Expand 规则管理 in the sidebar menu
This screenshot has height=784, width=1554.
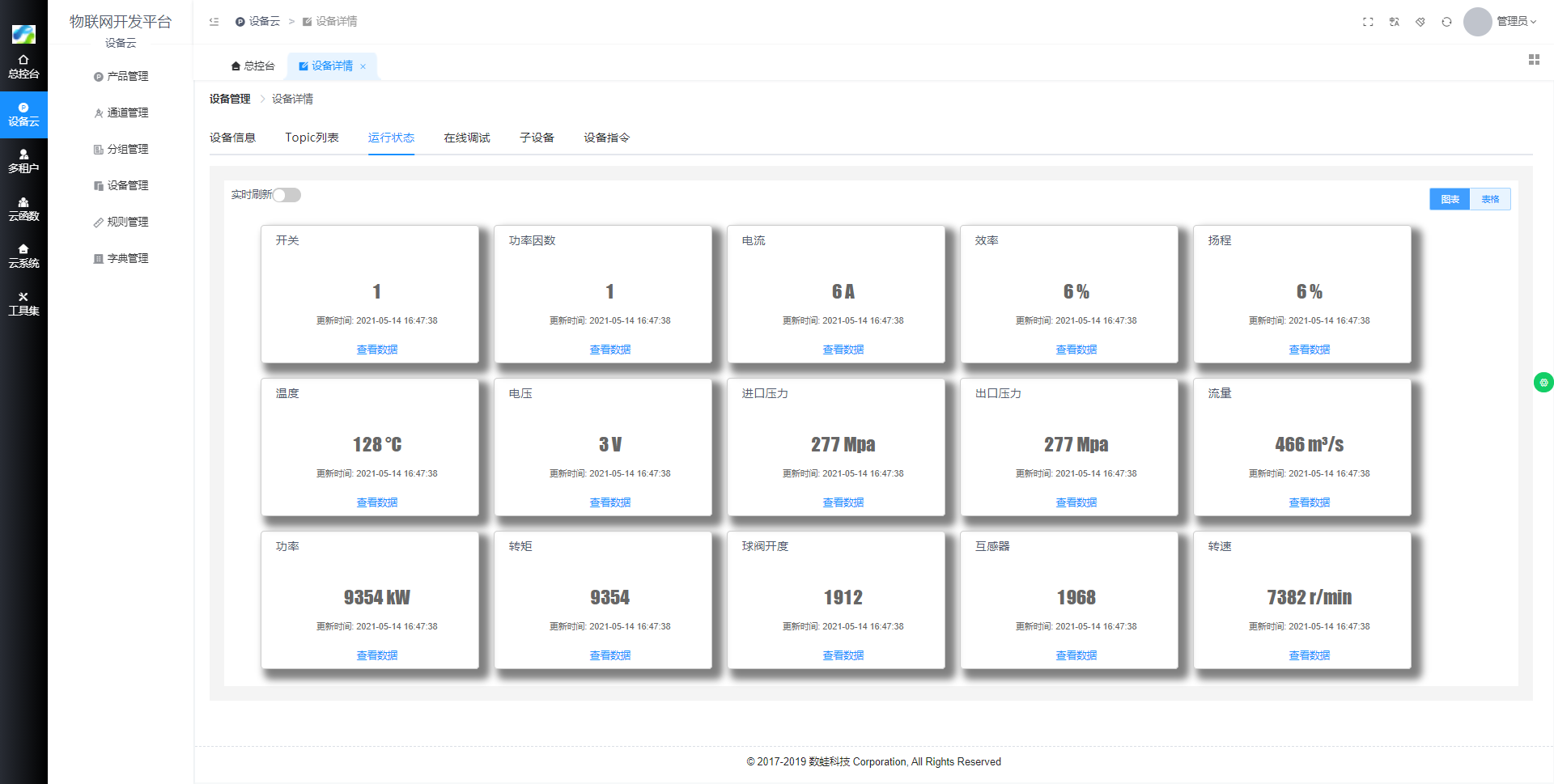point(127,222)
